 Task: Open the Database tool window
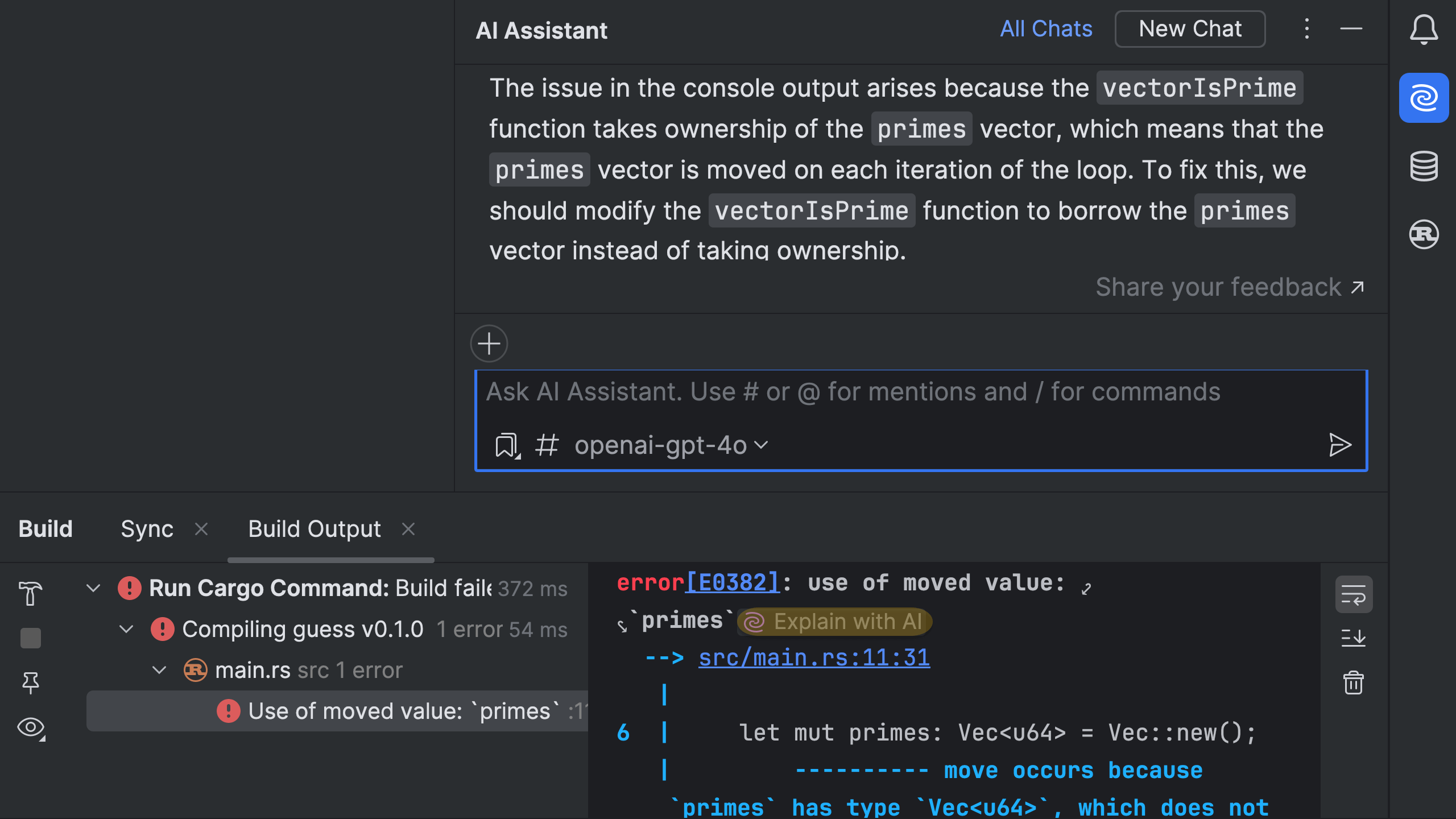[x=1424, y=166]
